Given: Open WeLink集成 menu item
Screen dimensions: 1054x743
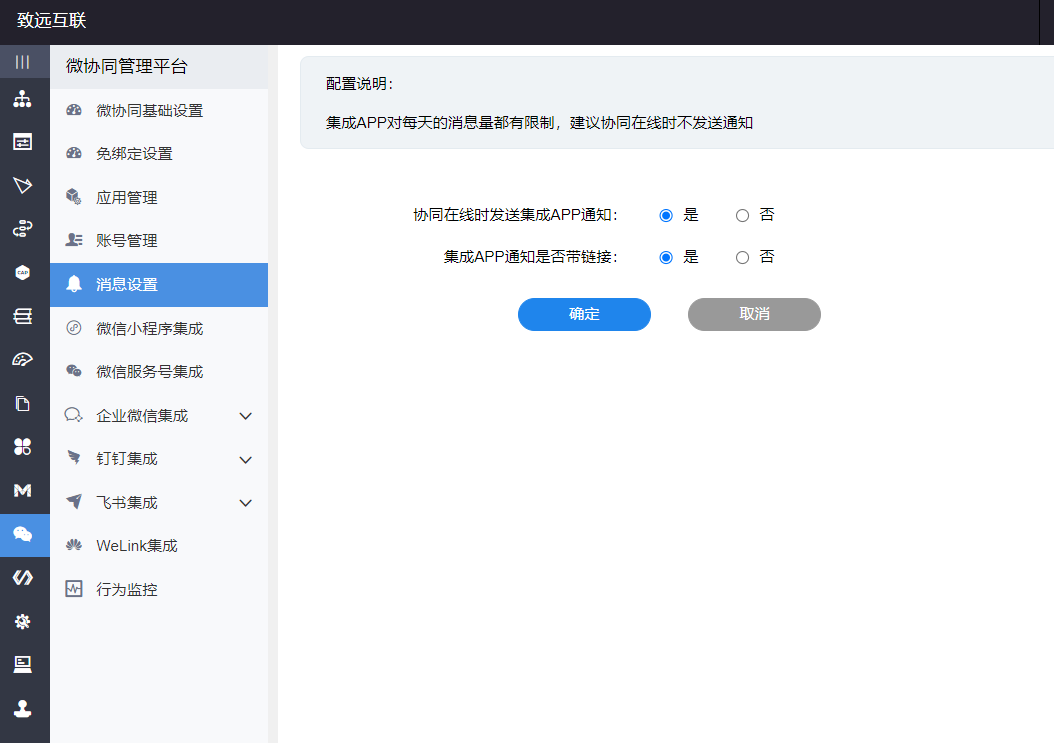Looking at the screenshot, I should click(x=159, y=546).
